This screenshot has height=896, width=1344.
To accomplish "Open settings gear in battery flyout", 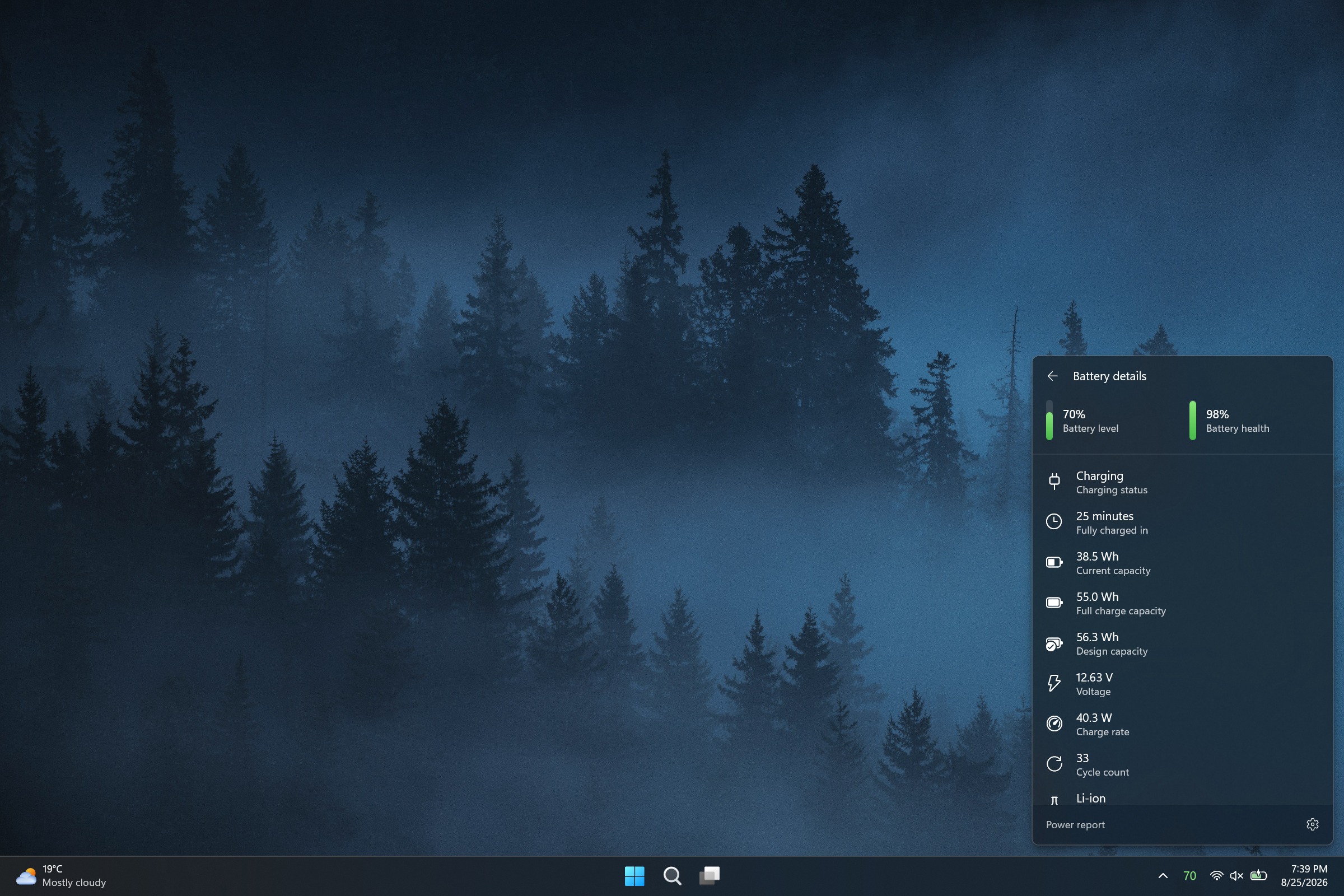I will [x=1313, y=824].
